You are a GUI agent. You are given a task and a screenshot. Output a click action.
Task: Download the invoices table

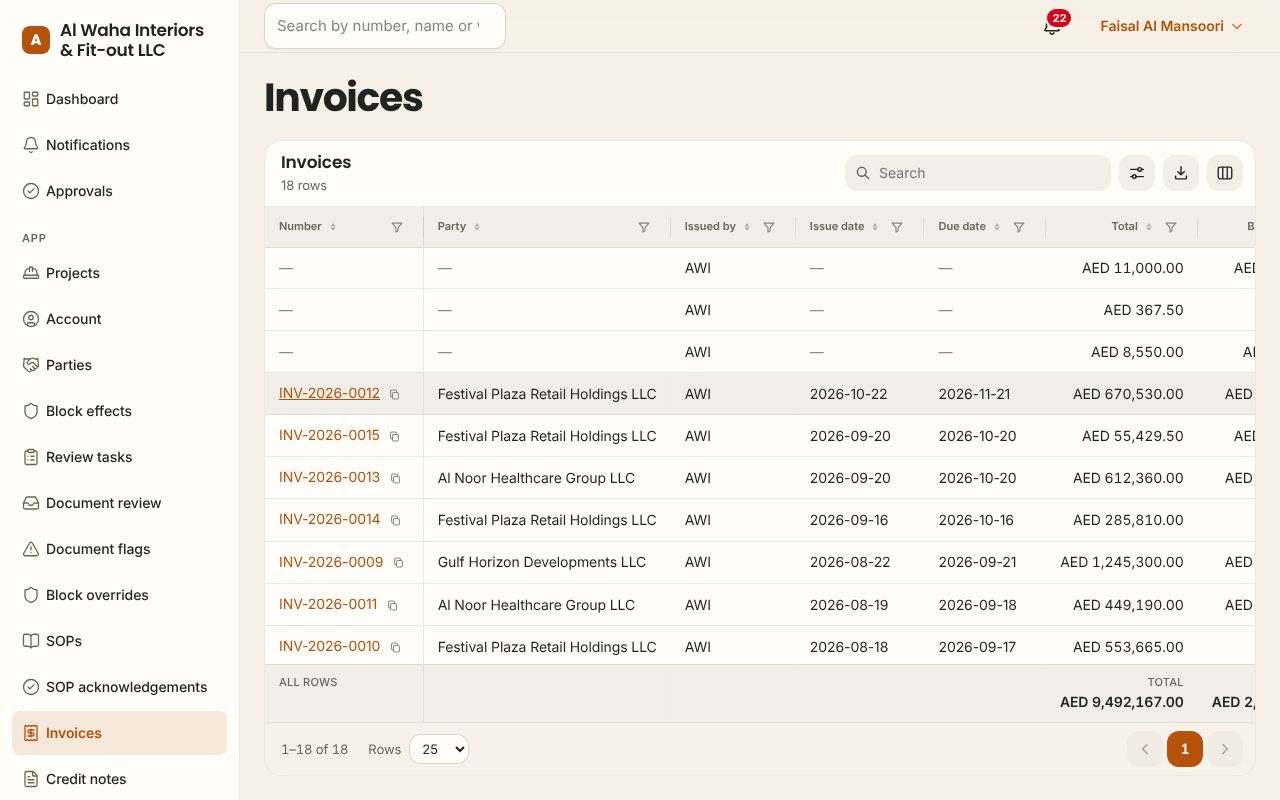(x=1181, y=173)
